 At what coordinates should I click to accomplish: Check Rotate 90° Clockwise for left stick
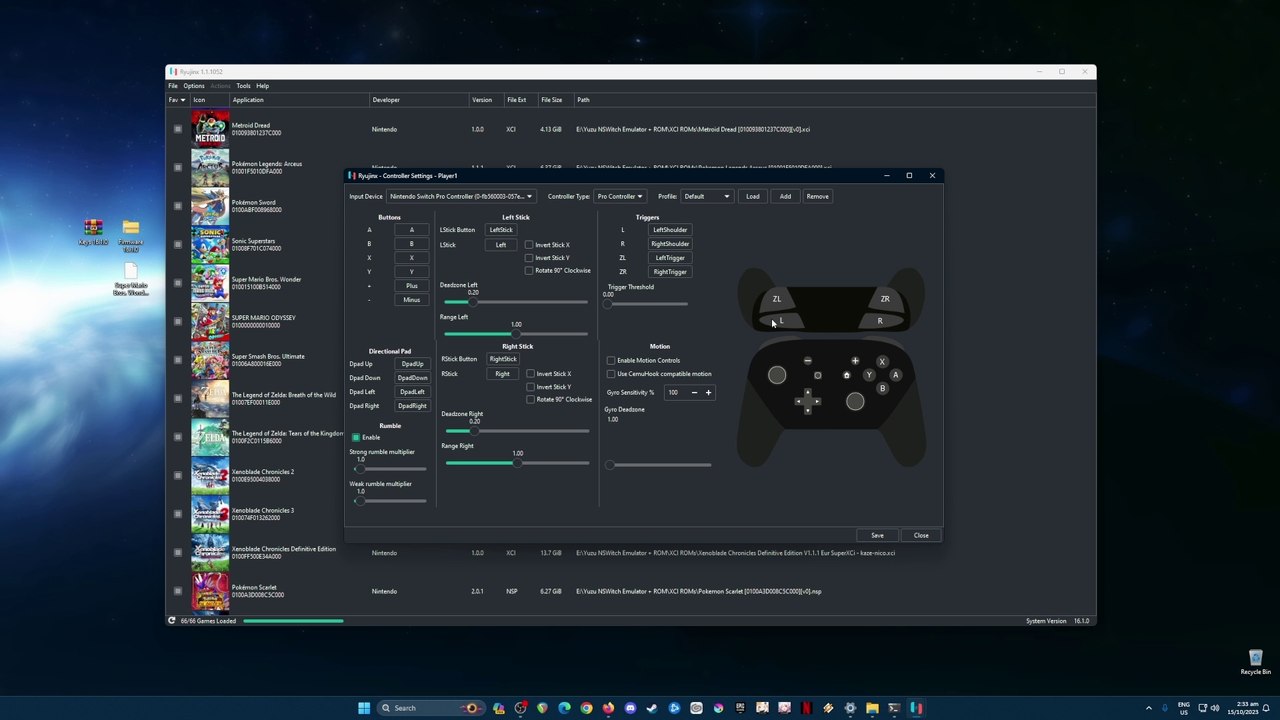[x=529, y=271]
